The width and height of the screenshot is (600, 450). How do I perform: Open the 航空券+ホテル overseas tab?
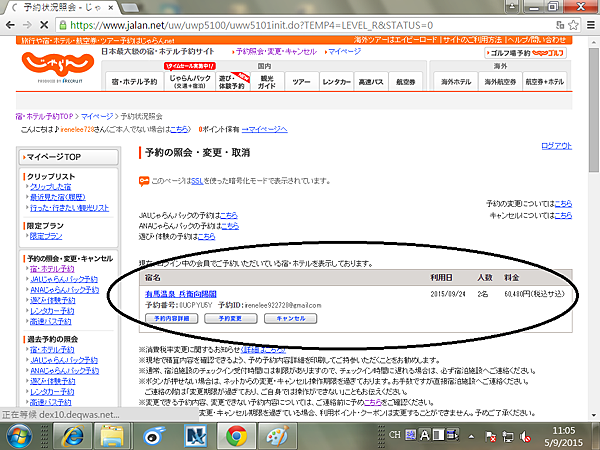point(545,82)
